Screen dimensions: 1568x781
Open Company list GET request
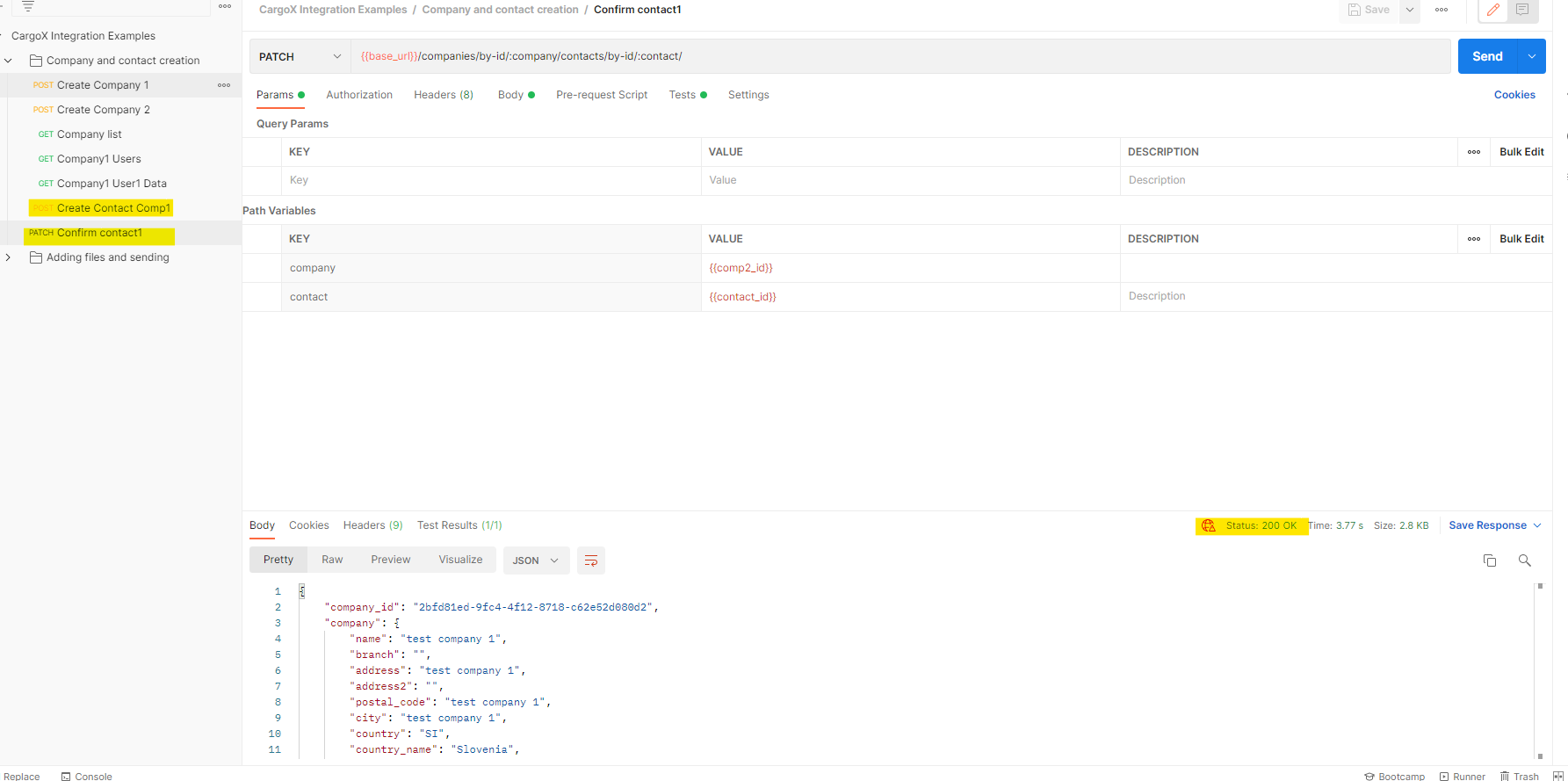pyautogui.click(x=89, y=134)
